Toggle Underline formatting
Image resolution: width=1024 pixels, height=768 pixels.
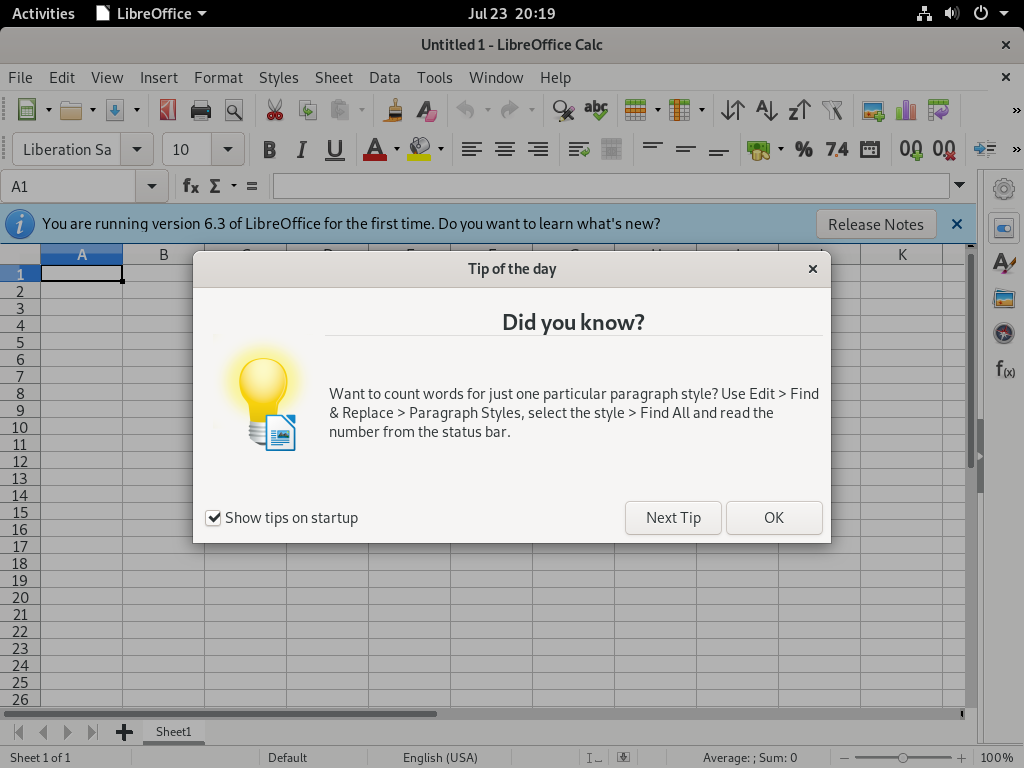[334, 150]
